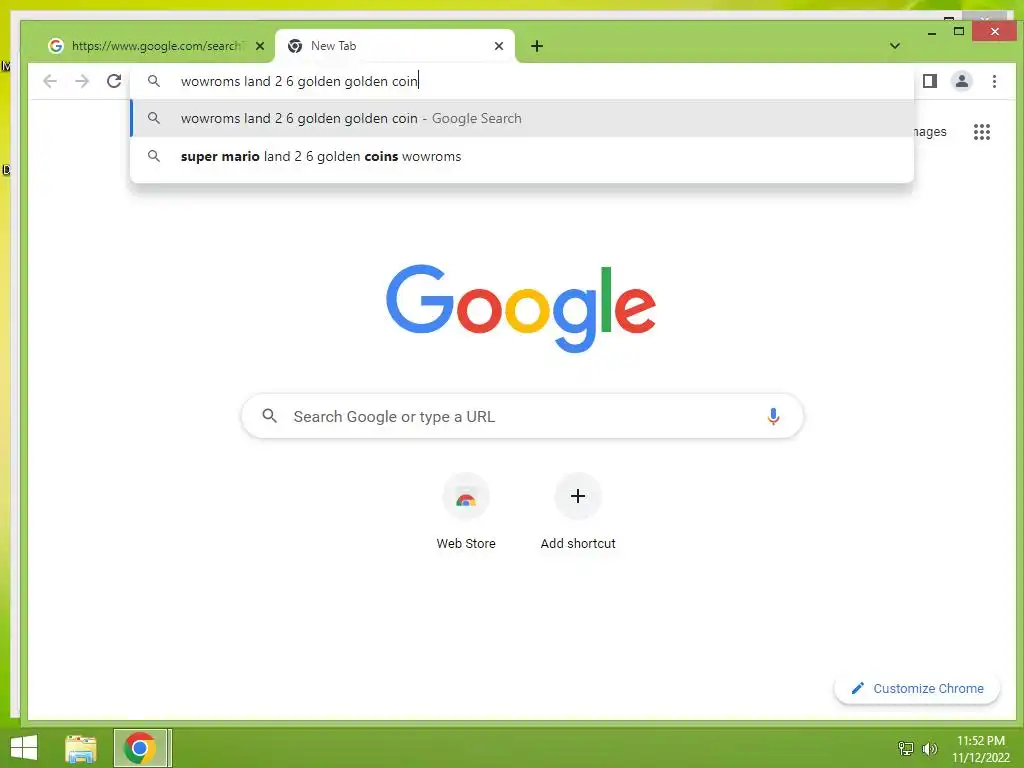This screenshot has width=1024, height=768.
Task: Select the New Tab tab
Action: point(395,46)
